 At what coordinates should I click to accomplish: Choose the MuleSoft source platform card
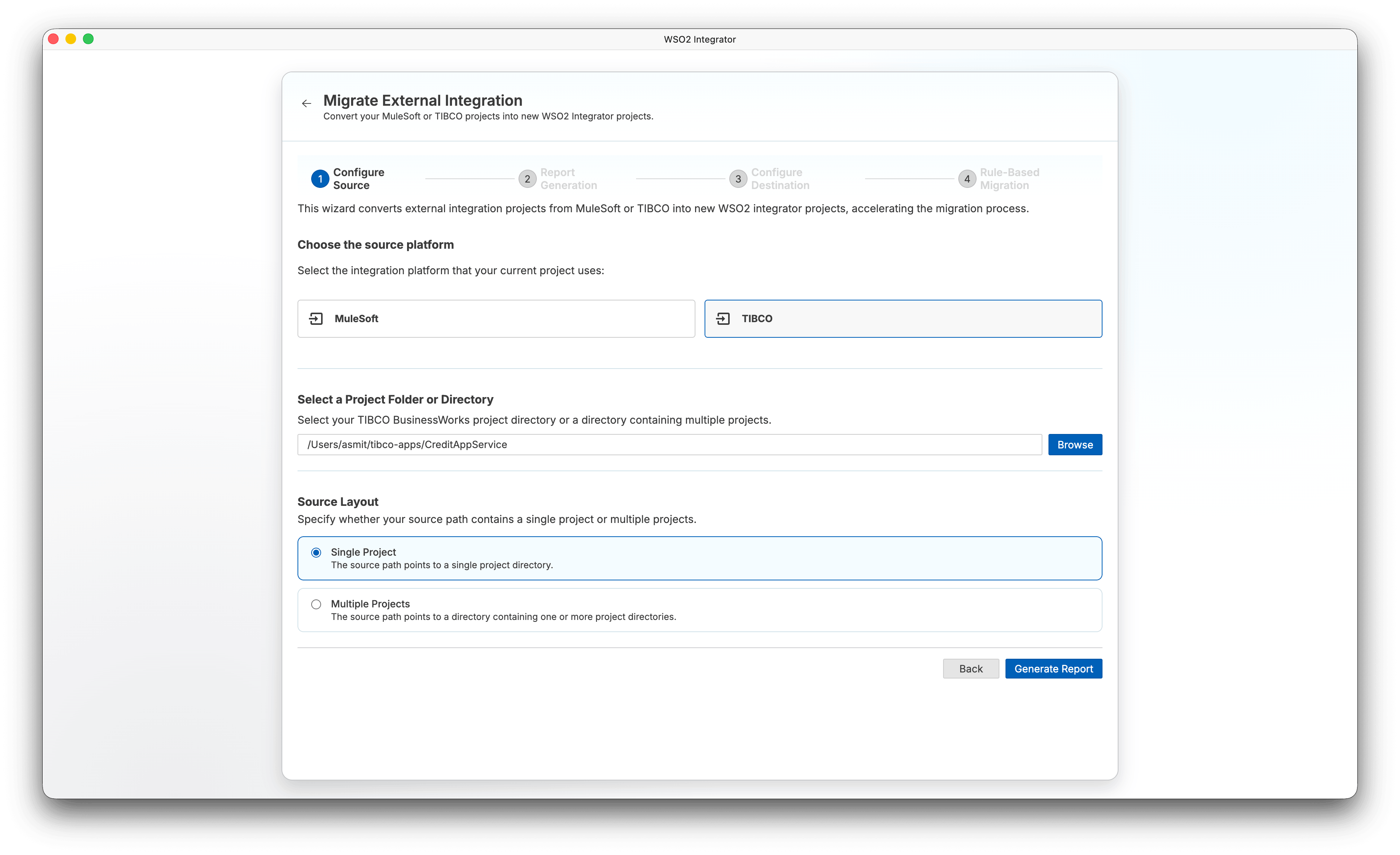(x=496, y=319)
